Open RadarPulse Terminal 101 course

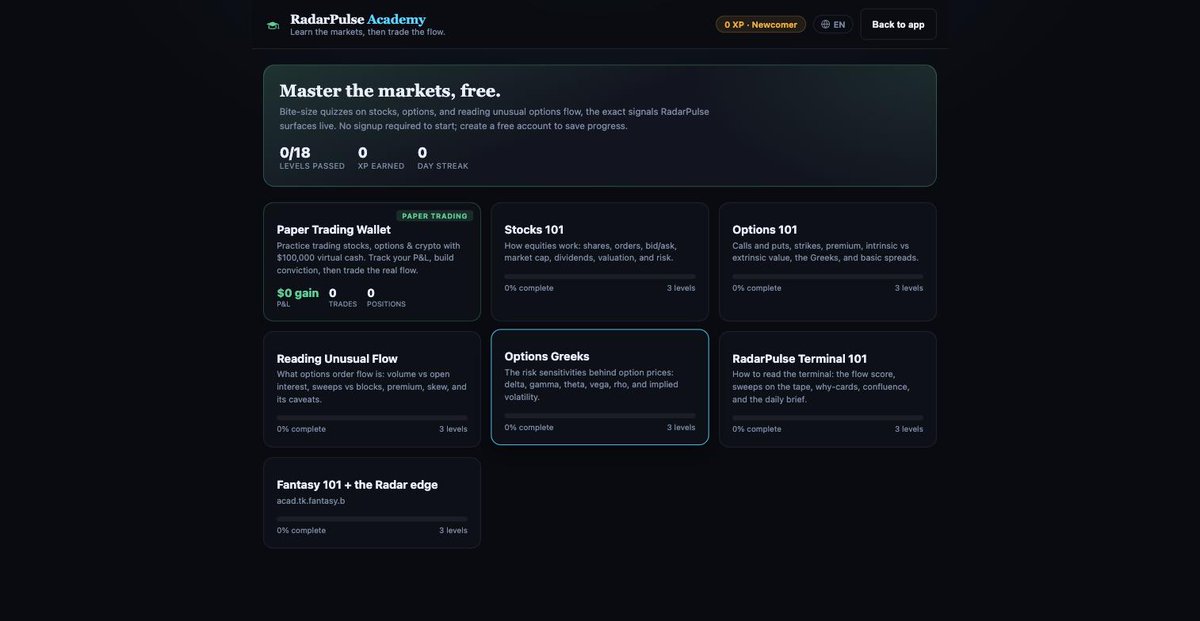(828, 389)
